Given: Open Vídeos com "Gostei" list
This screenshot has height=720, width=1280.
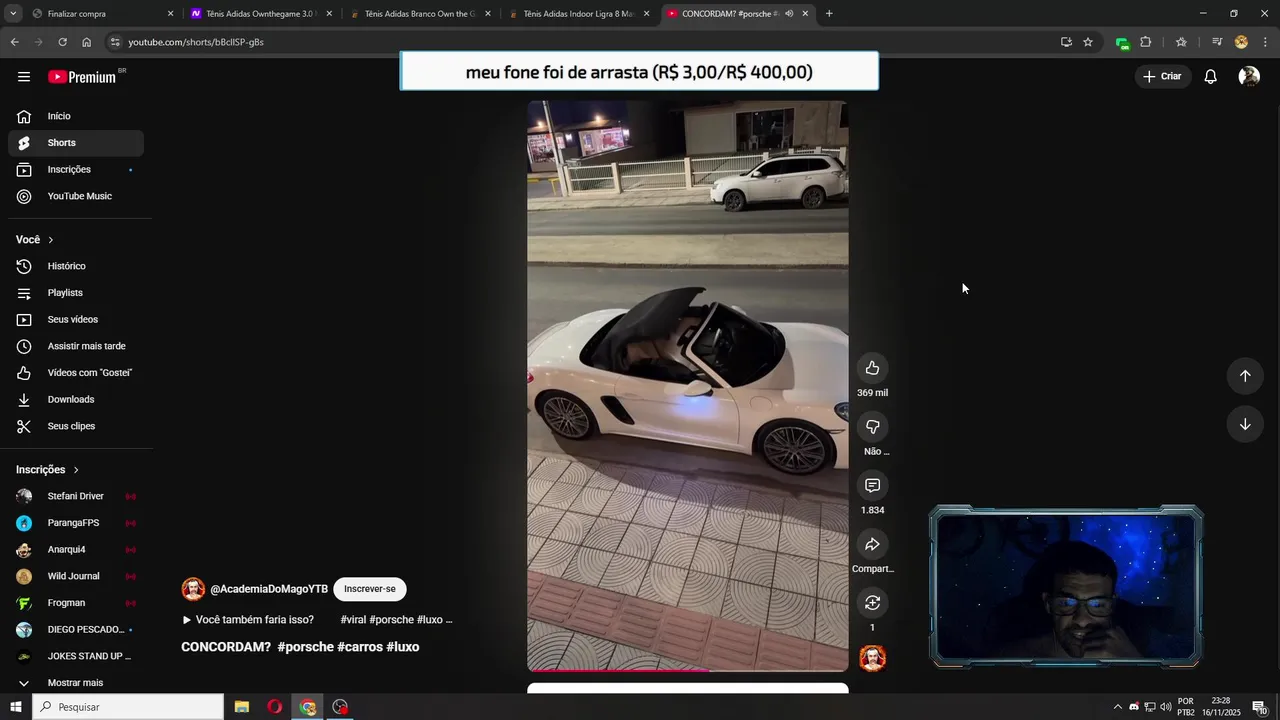Looking at the screenshot, I should pyautogui.click(x=76, y=373).
